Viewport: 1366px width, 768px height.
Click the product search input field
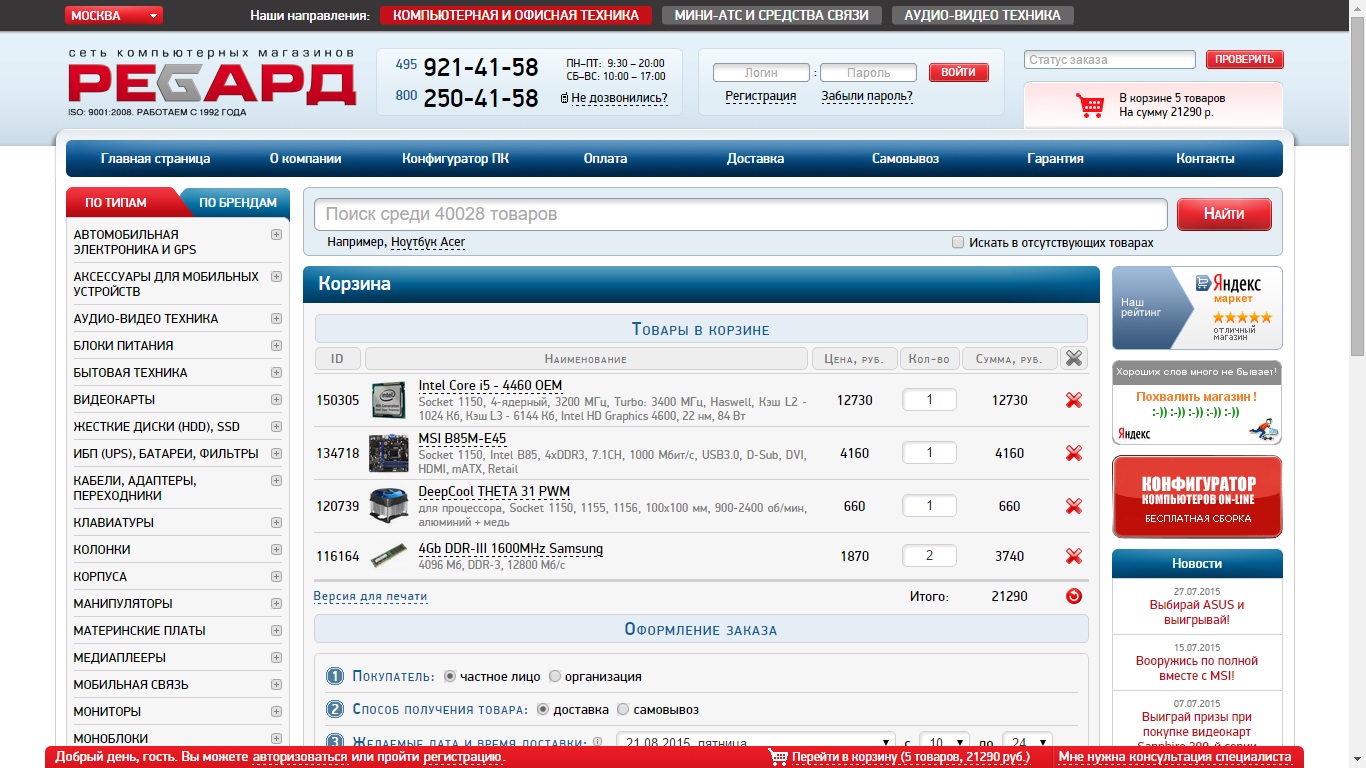[741, 214]
